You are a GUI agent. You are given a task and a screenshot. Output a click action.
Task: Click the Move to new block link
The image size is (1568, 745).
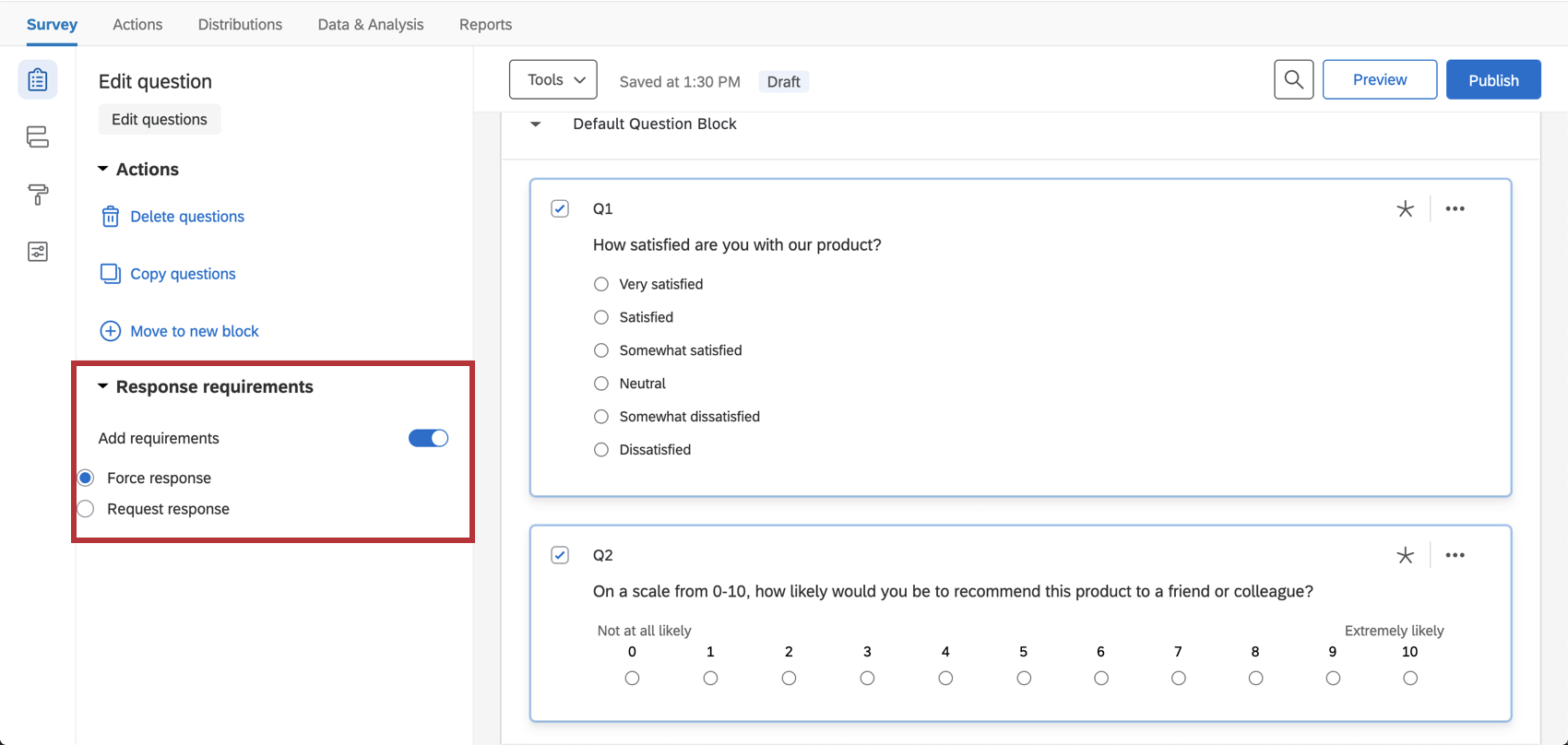pyautogui.click(x=195, y=331)
